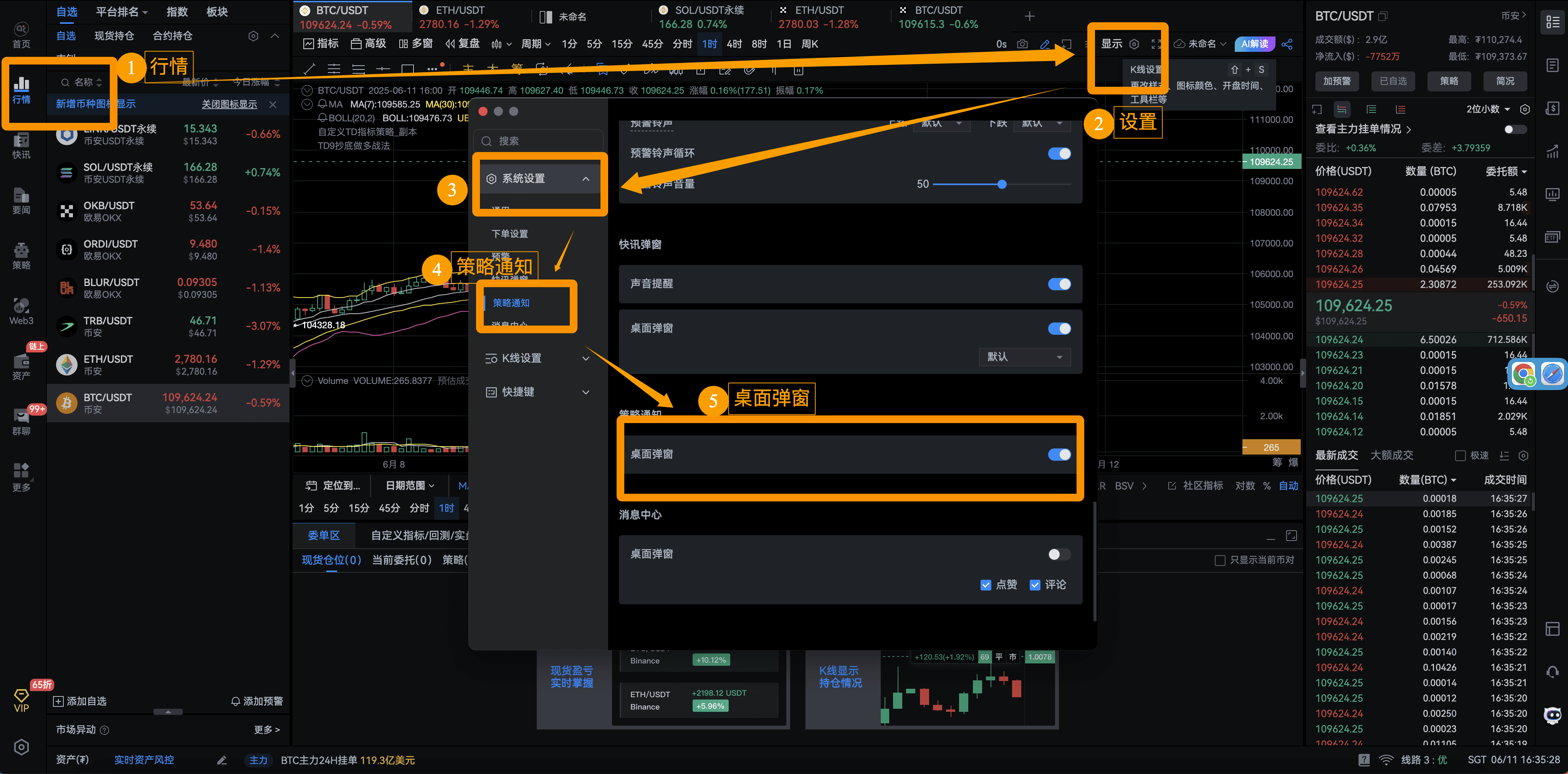Open the 周期 period dropdown
Screen dimensions: 1568x774
(x=536, y=44)
